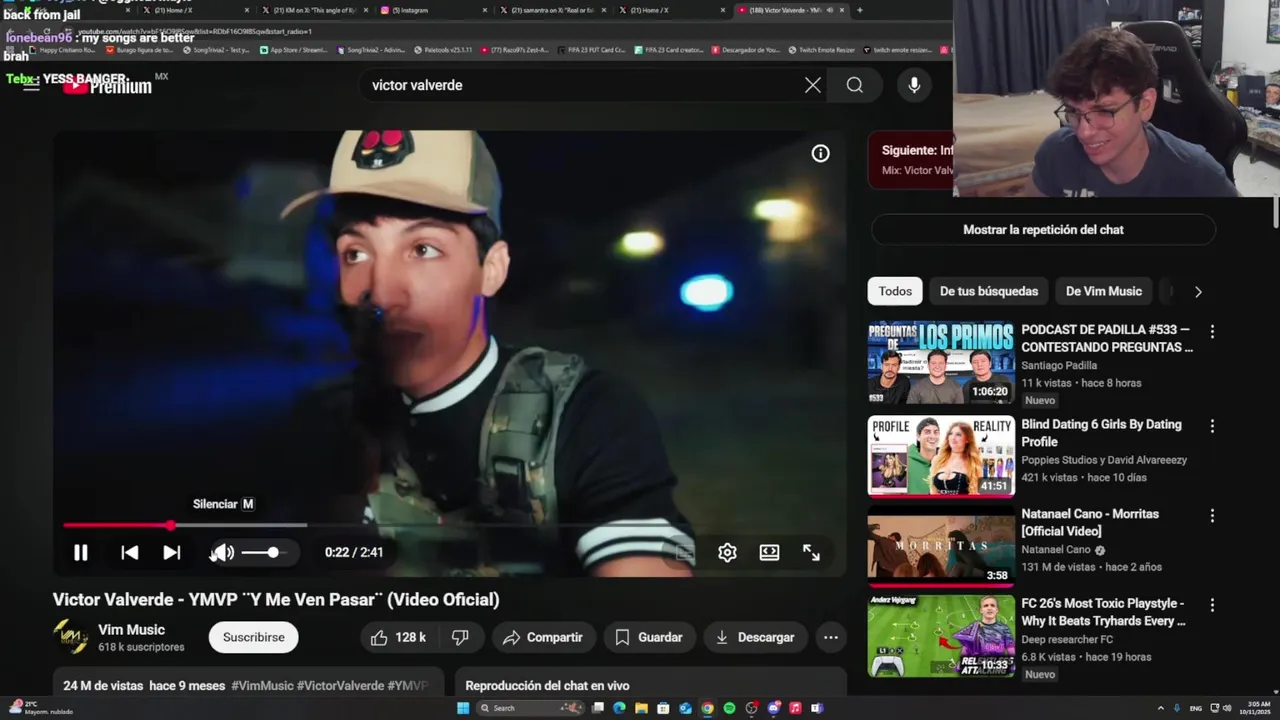Screen dimensions: 1280x720
Task: Open the taskbar clock showing 3:05 AM
Action: (x=1255, y=708)
